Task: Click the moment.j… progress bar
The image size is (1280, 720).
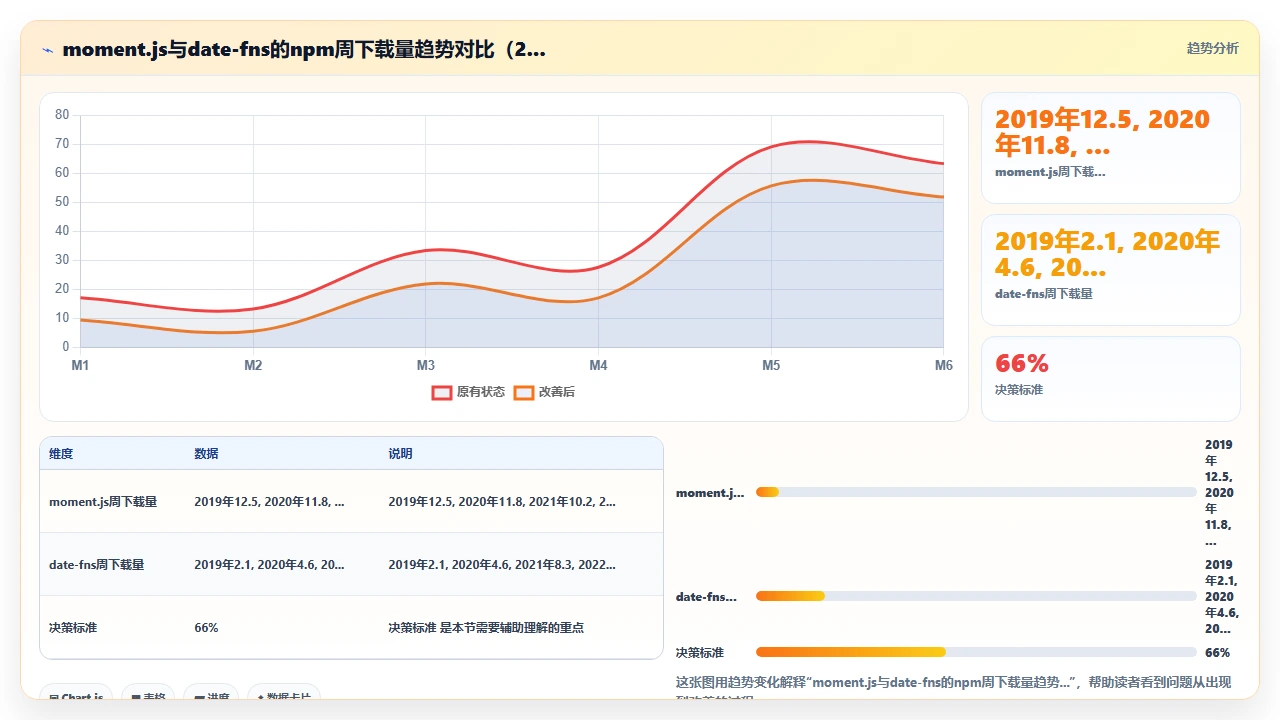Action: pyautogui.click(x=976, y=492)
